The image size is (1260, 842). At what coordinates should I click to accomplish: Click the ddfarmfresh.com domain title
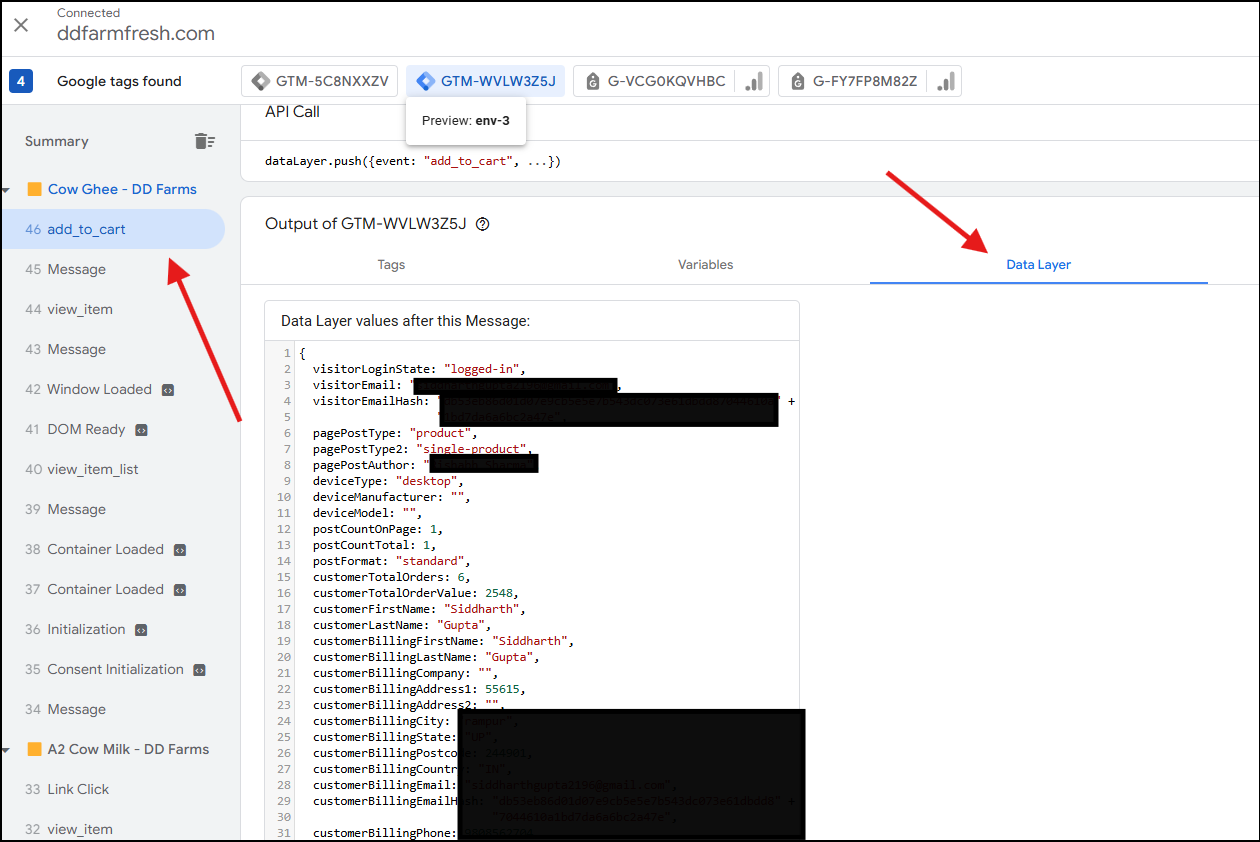[136, 33]
